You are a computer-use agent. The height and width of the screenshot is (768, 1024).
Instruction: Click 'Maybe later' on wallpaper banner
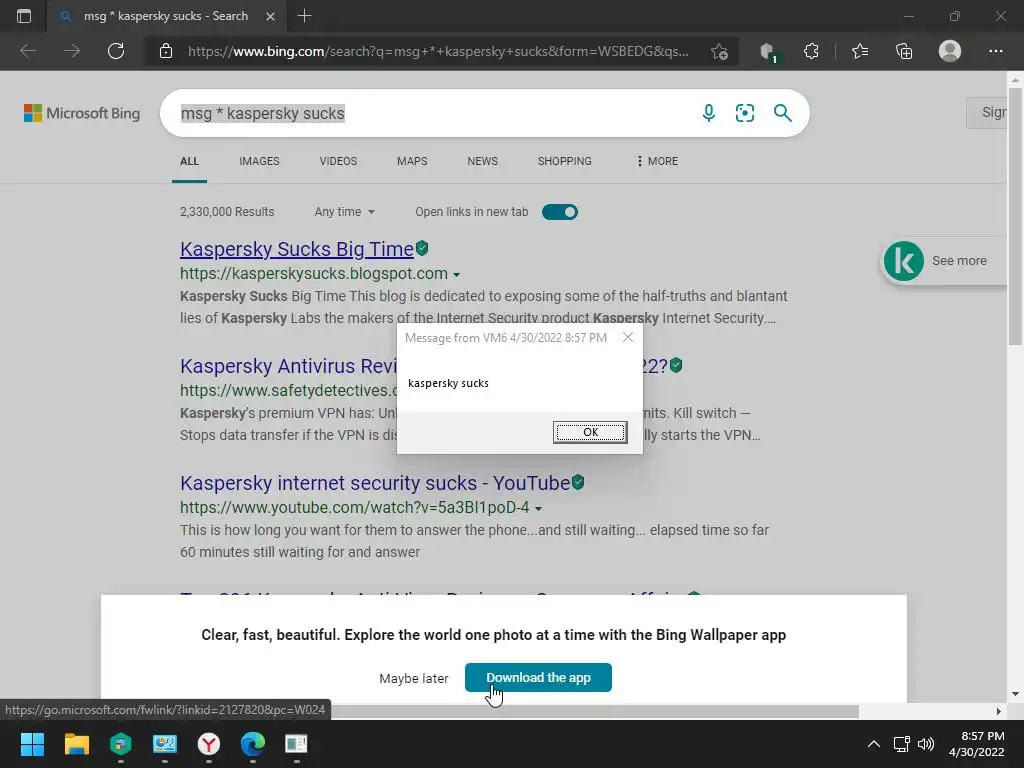tap(414, 679)
